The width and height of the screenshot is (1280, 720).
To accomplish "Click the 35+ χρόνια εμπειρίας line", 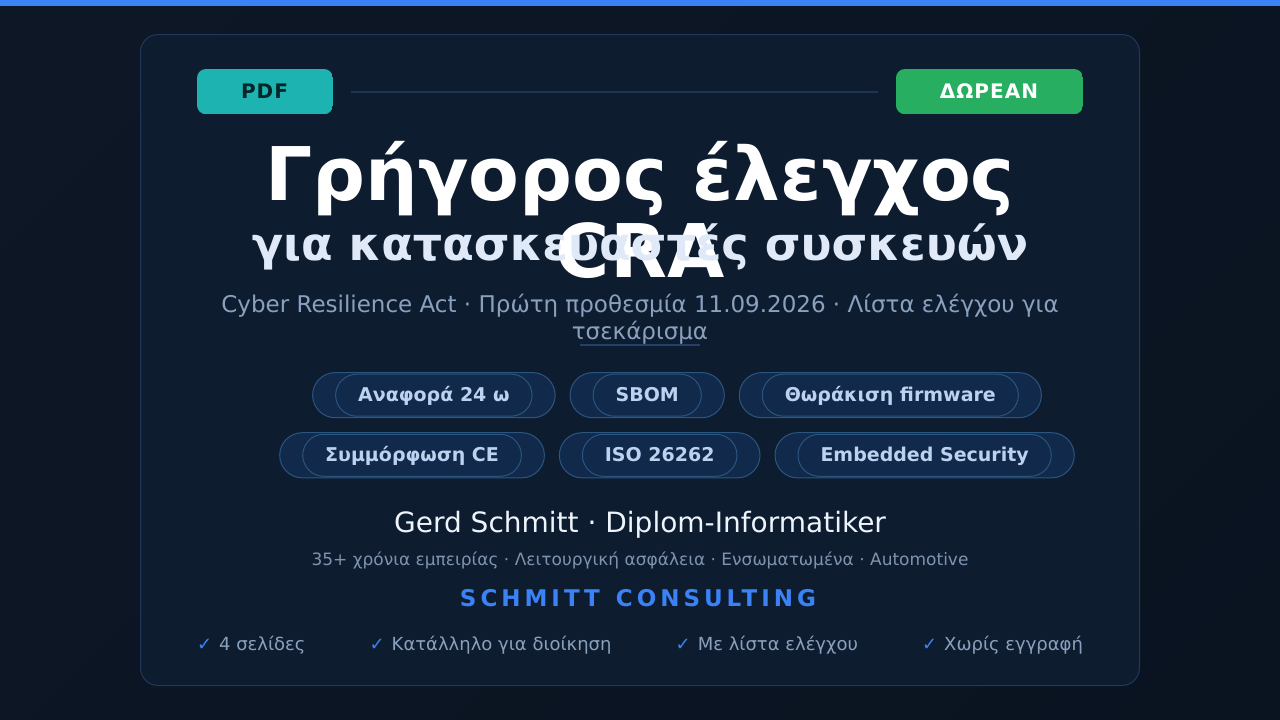I will click(x=640, y=559).
